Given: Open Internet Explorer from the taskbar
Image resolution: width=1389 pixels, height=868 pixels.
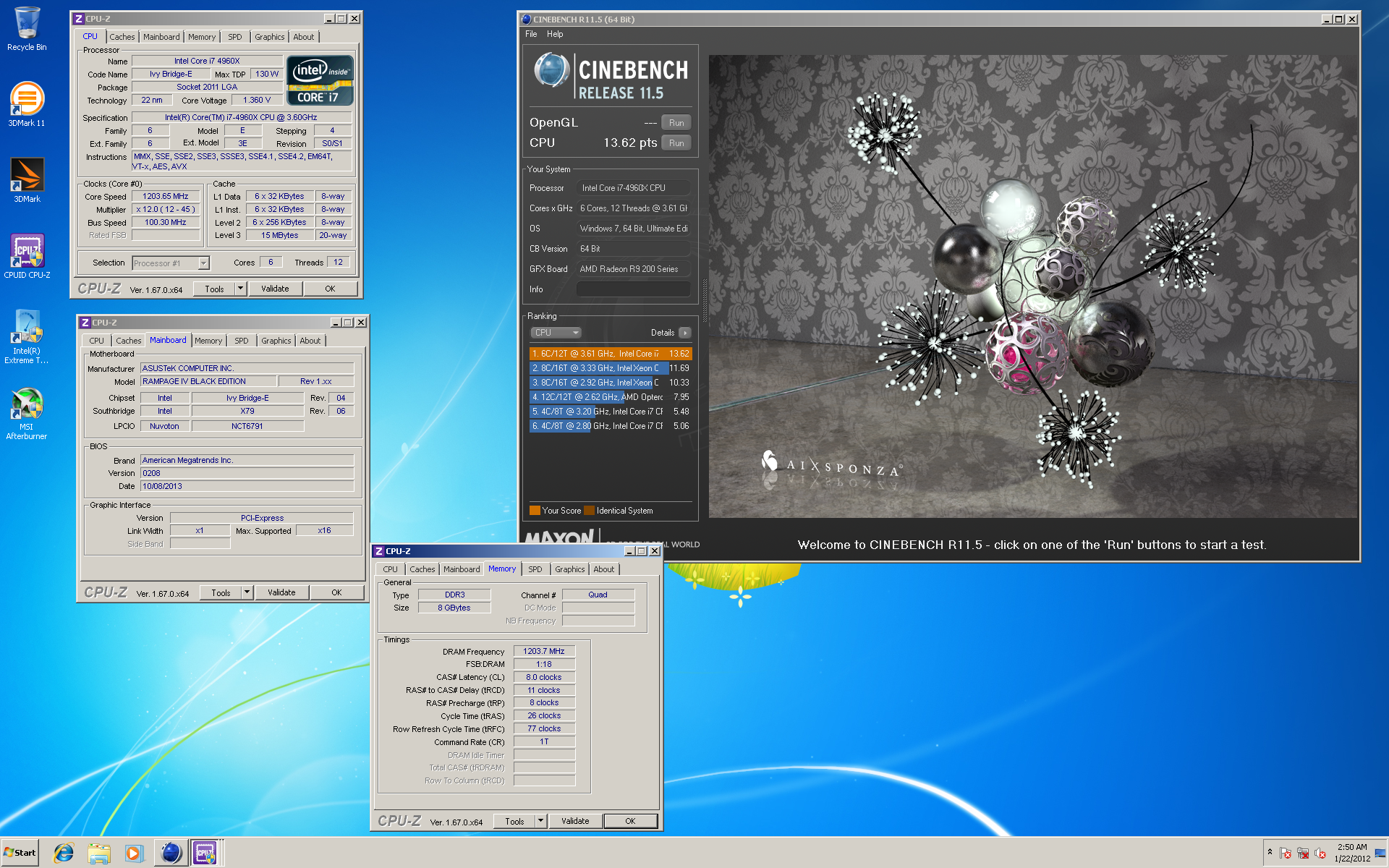Looking at the screenshot, I should (64, 853).
